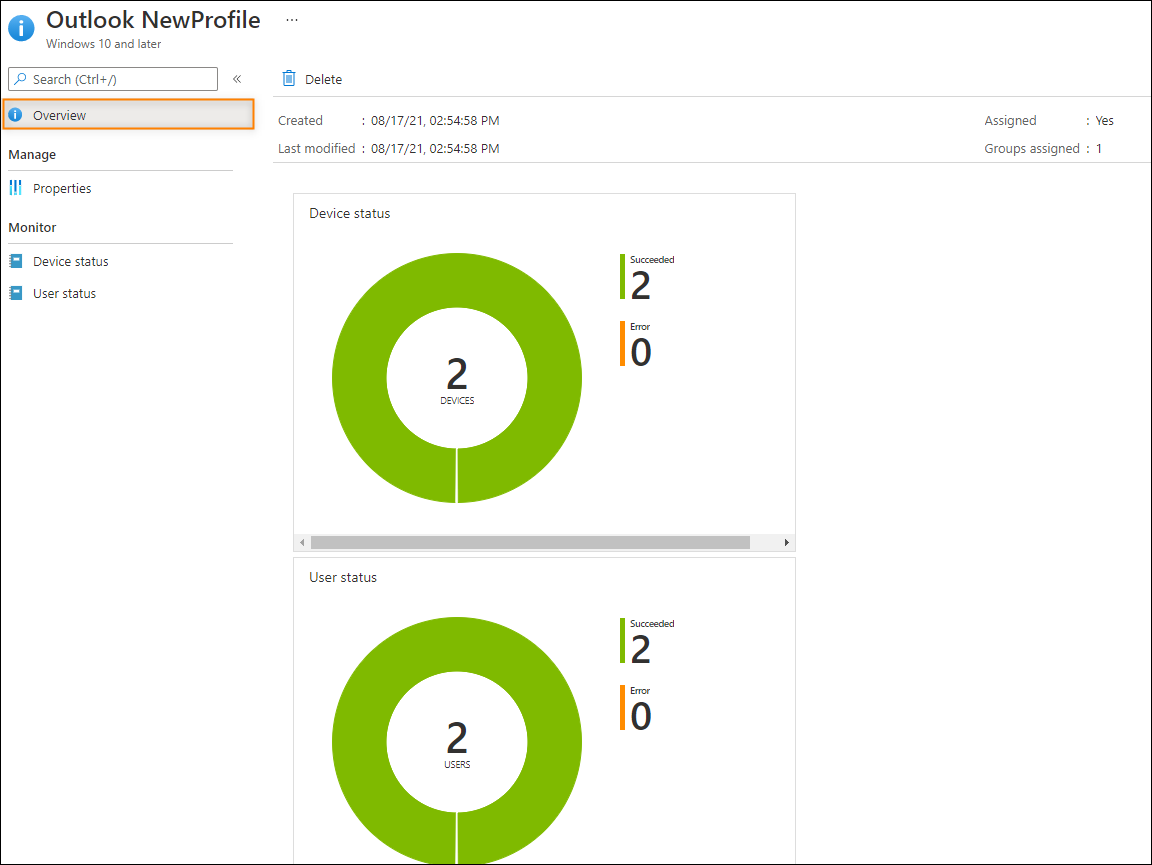
Task: Collapse the sidebar with the double chevron
Action: click(237, 79)
